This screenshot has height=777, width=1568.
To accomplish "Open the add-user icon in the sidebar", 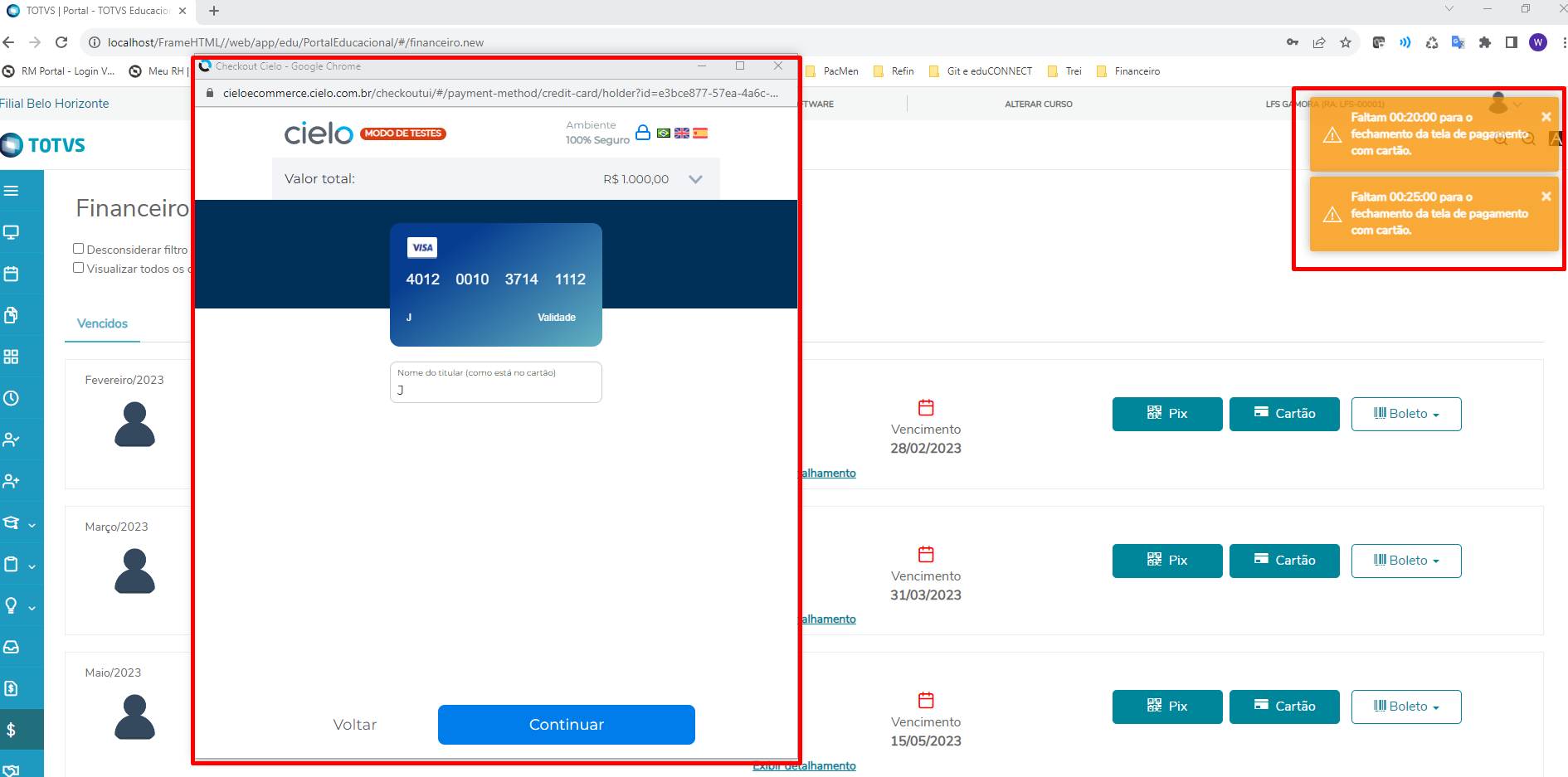I will [x=11, y=481].
